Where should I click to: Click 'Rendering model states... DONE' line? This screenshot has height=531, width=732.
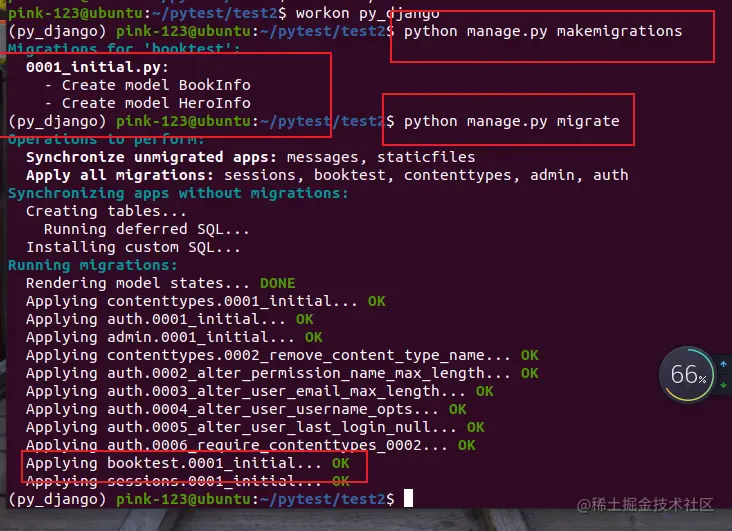pos(161,283)
